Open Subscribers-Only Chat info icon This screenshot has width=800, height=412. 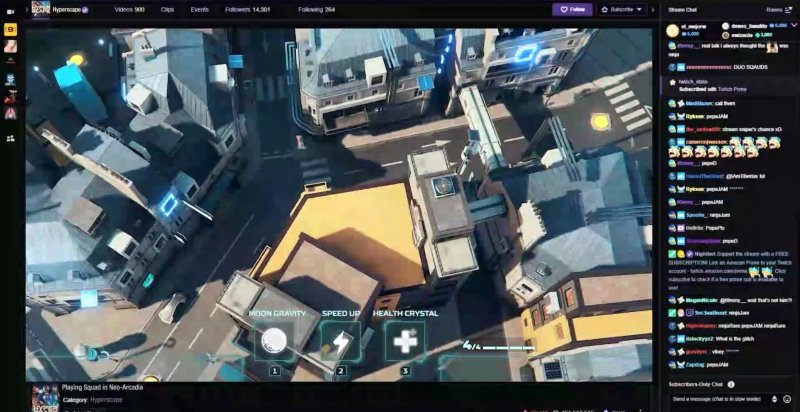pos(731,384)
